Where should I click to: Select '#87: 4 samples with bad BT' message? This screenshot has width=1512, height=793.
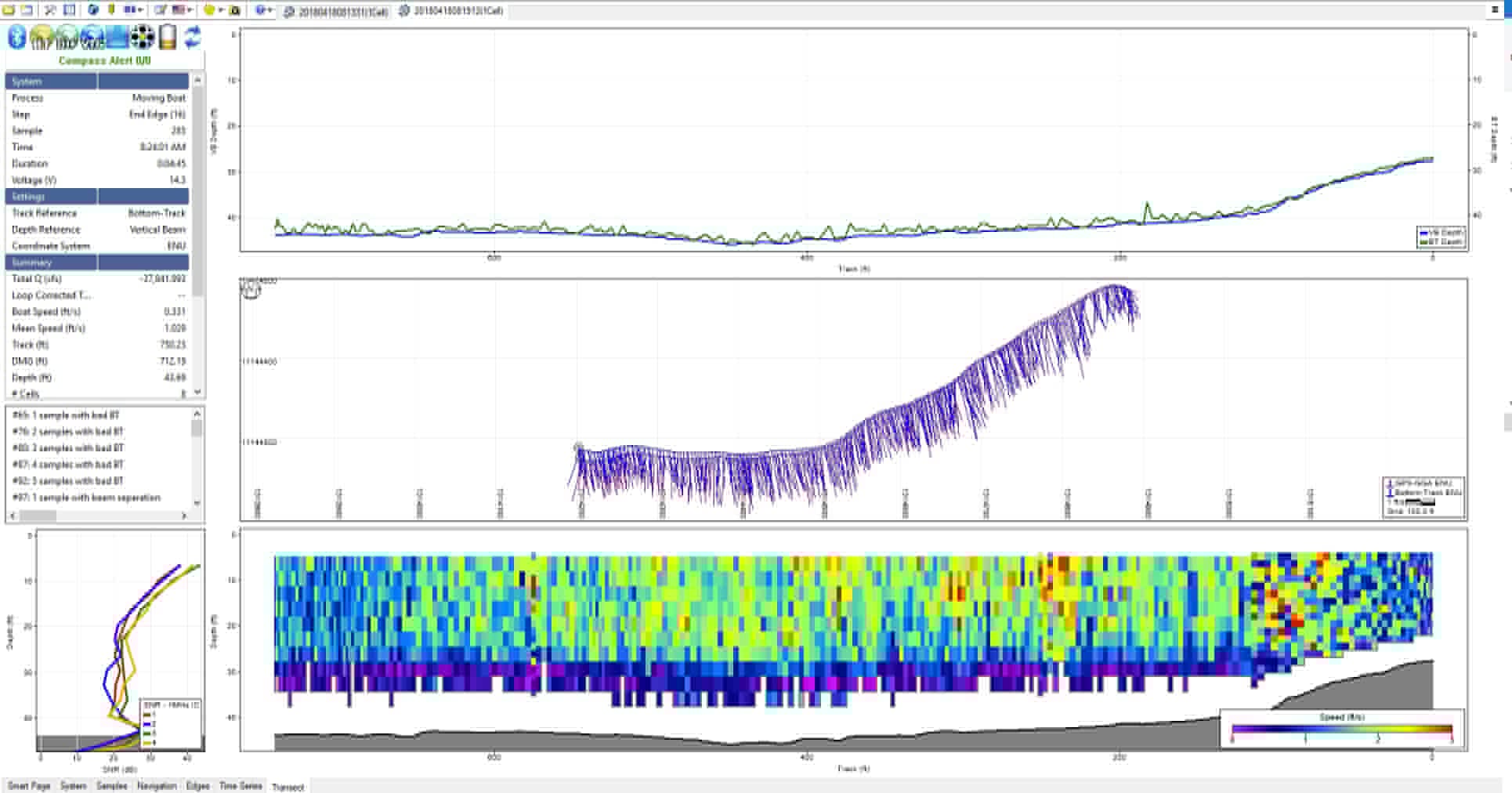[x=68, y=465]
